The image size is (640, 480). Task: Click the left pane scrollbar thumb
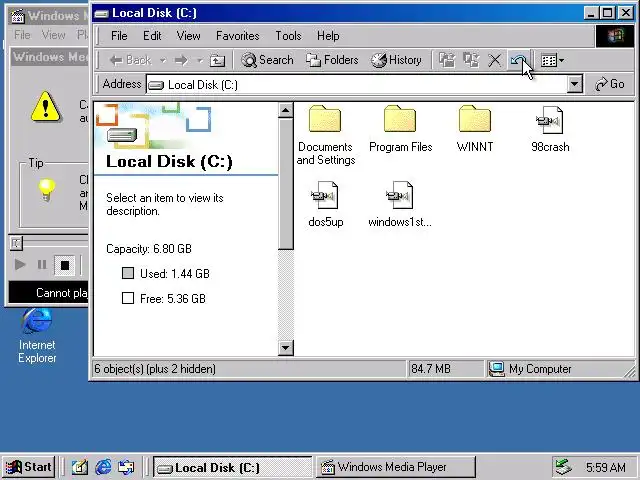[285, 184]
